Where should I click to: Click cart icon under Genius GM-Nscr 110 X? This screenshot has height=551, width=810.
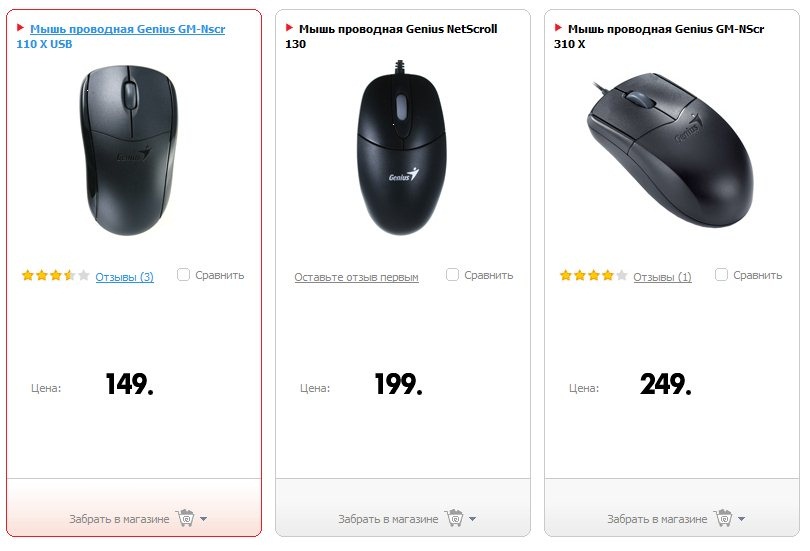pos(185,518)
